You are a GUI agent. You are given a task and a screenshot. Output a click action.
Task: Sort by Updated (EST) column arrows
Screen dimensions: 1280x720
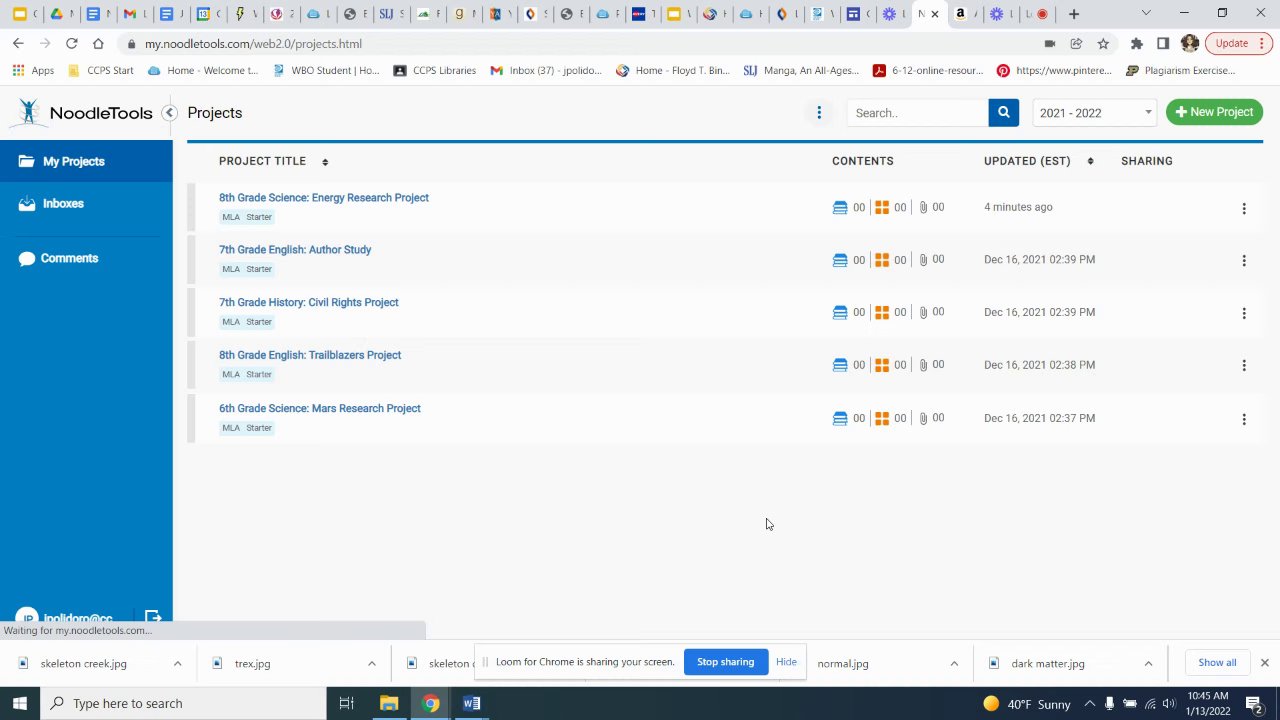coord(1090,162)
